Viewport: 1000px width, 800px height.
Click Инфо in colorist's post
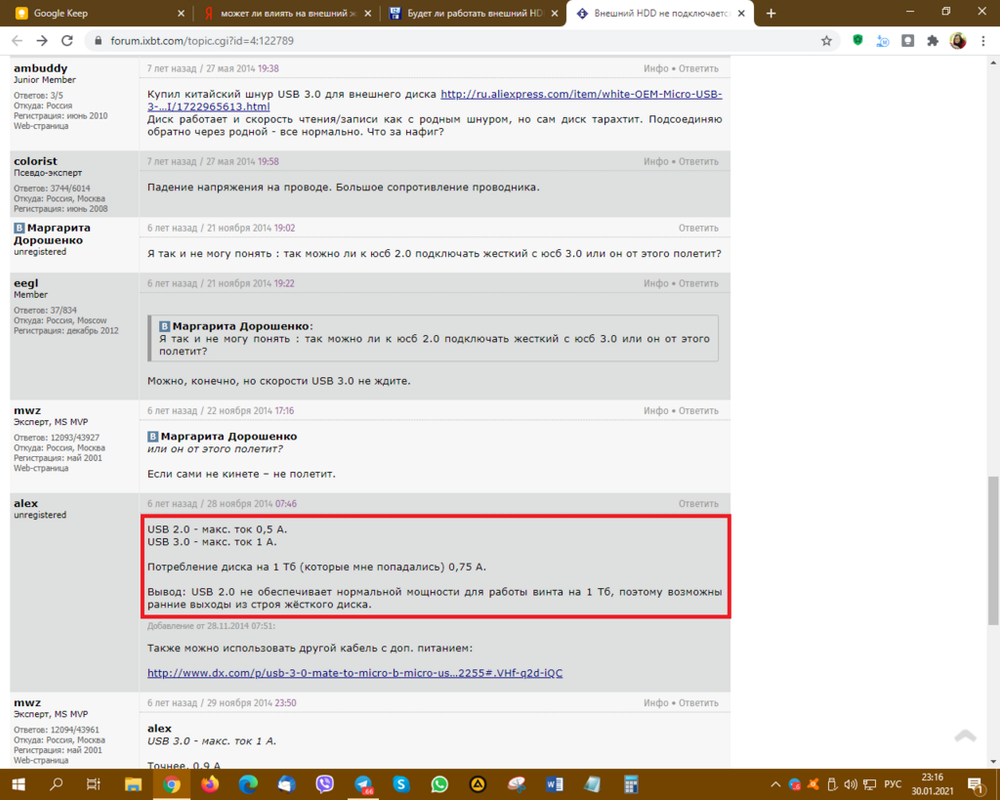click(x=656, y=162)
